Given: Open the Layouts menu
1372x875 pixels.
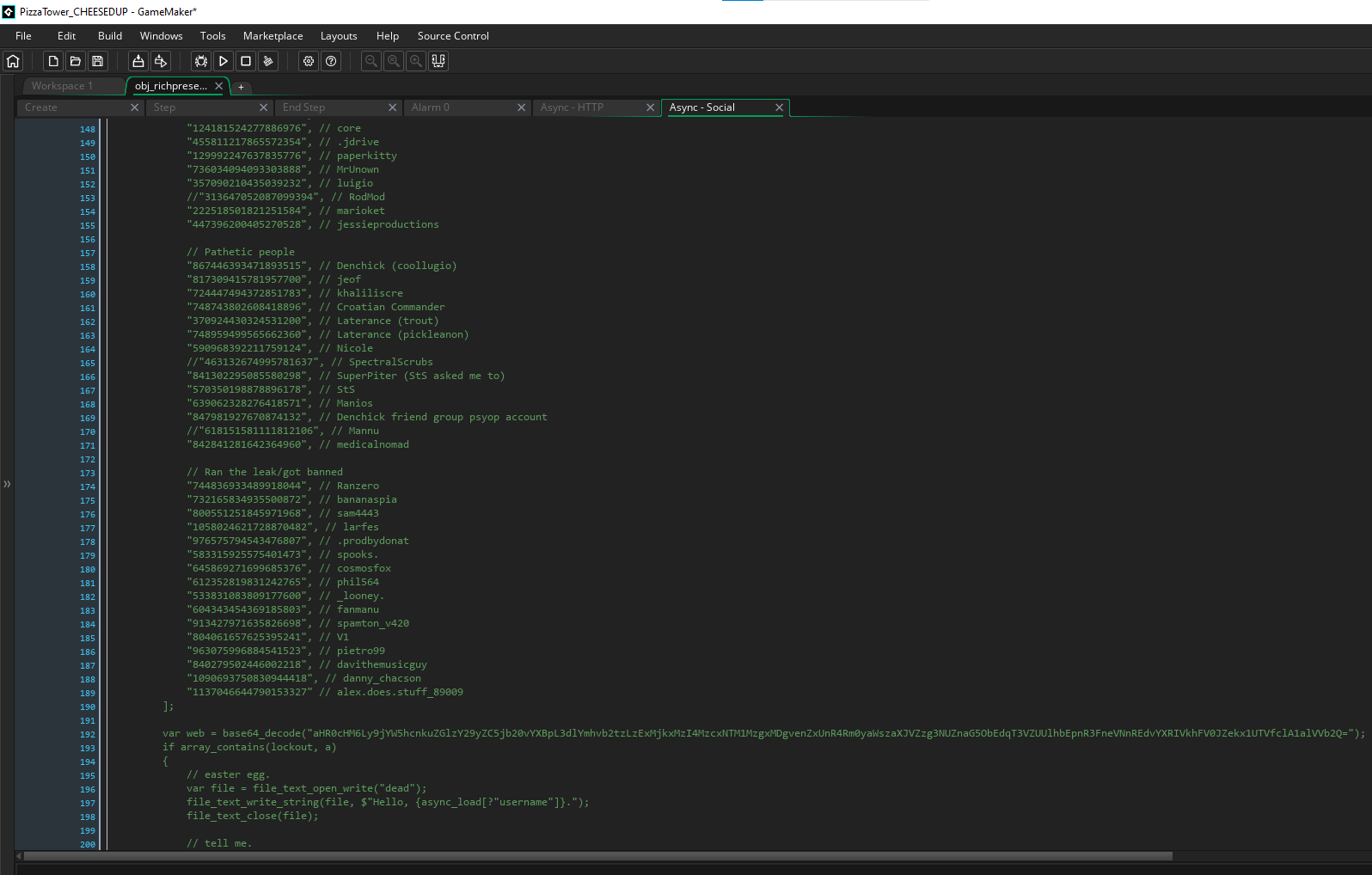Looking at the screenshot, I should pos(339,36).
